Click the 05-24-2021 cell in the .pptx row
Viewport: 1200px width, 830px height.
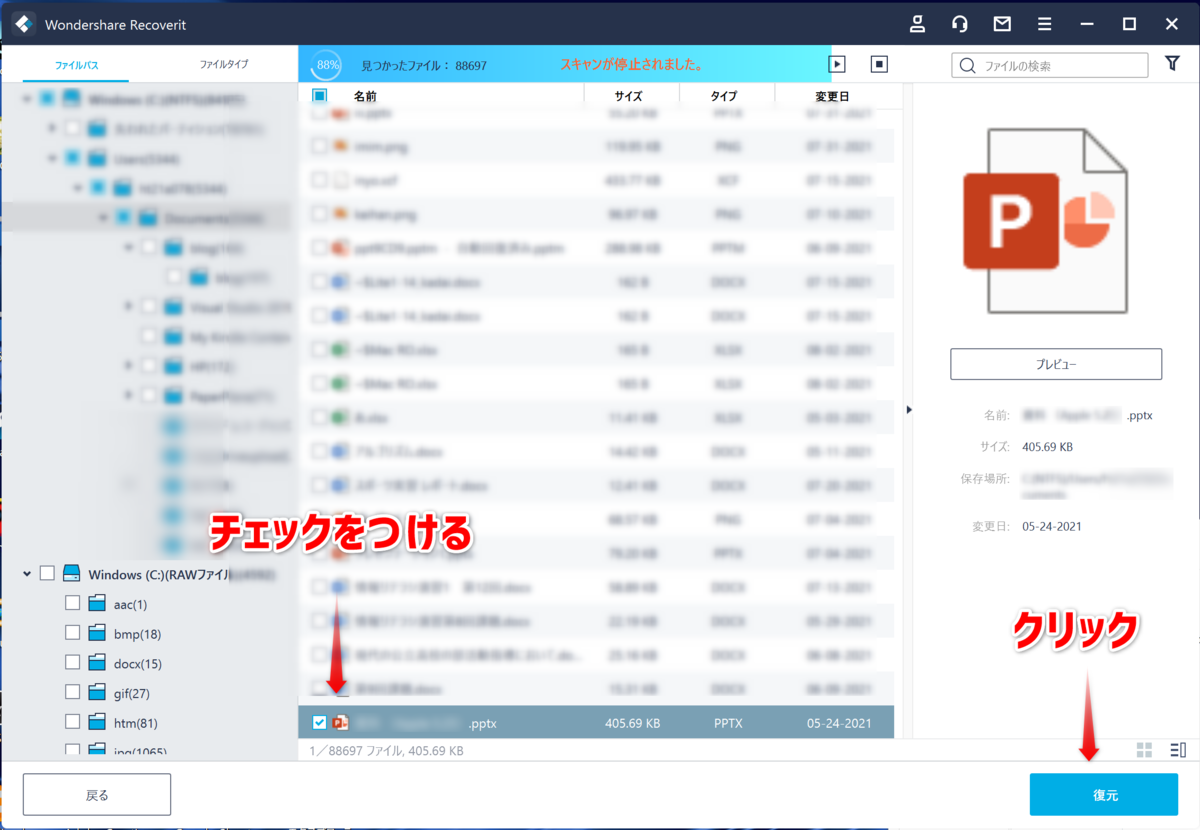[838, 722]
